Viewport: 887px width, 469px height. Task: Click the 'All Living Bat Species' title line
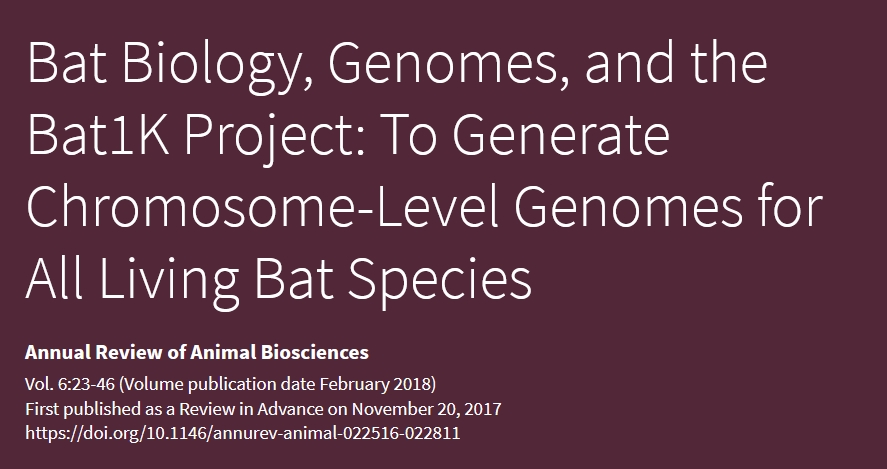(279, 279)
